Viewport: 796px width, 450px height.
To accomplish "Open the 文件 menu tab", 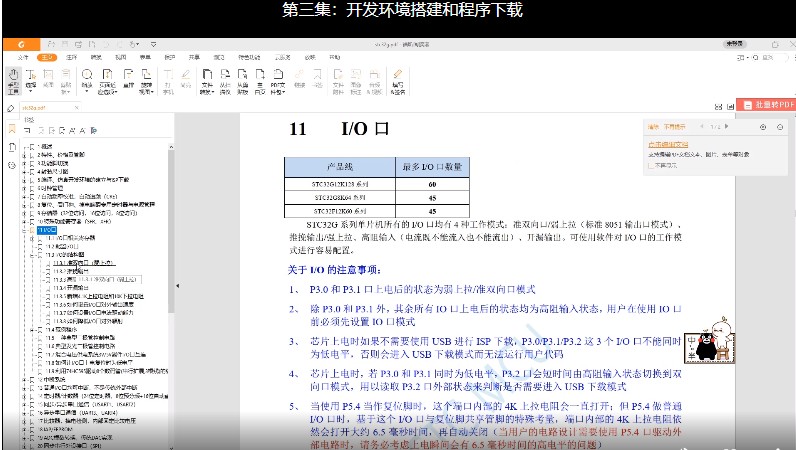I will [x=23, y=57].
